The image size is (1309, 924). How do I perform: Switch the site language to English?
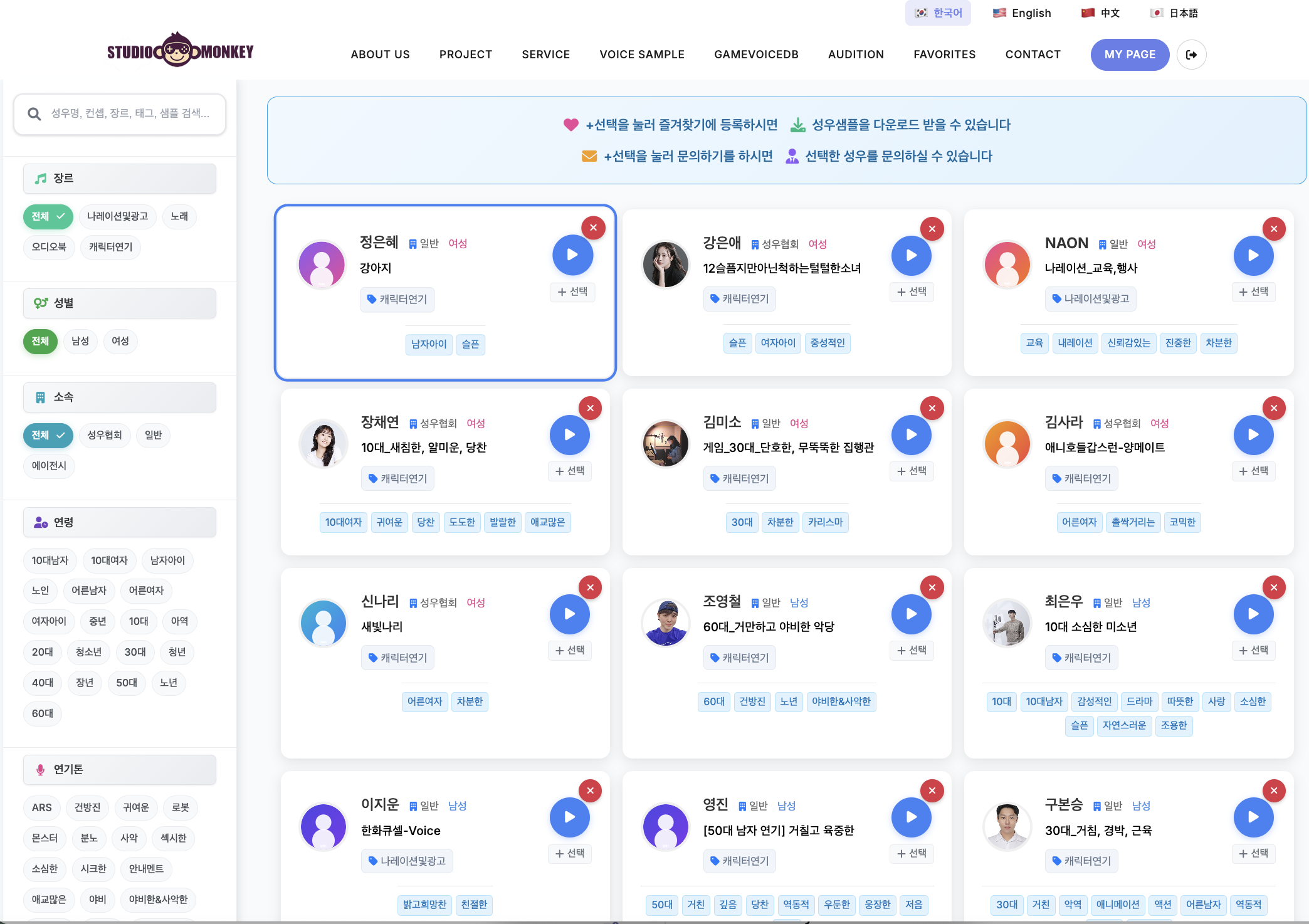point(1022,13)
